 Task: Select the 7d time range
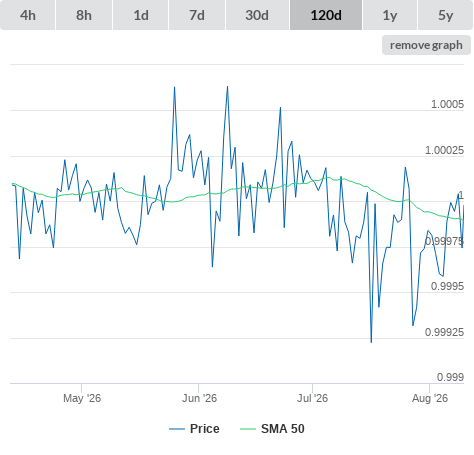pyautogui.click(x=197, y=15)
